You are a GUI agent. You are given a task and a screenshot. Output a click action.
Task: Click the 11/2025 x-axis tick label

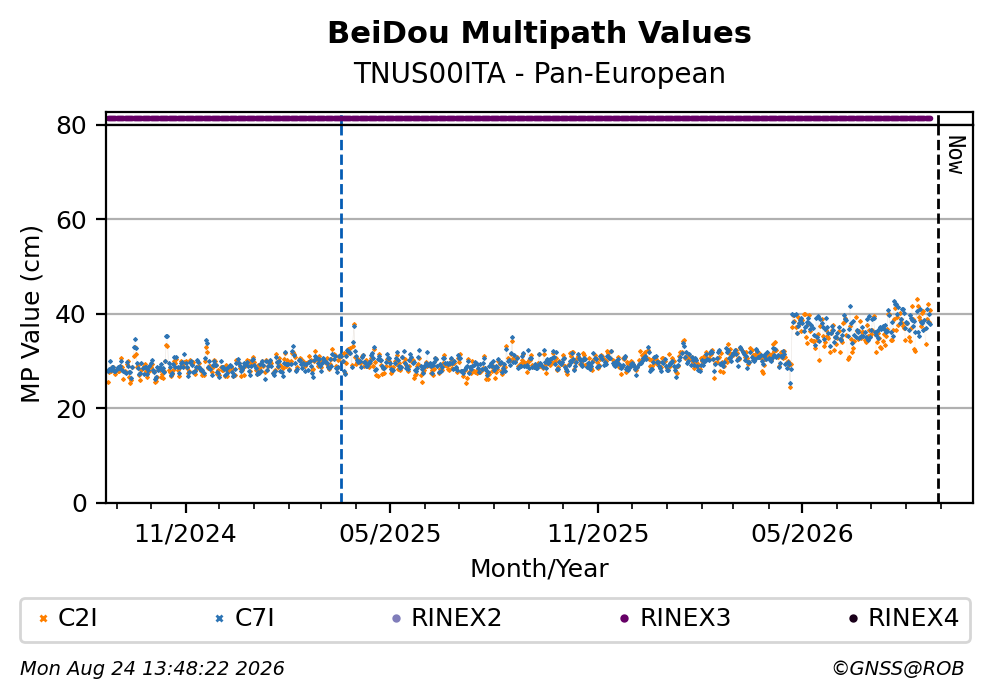tap(598, 534)
